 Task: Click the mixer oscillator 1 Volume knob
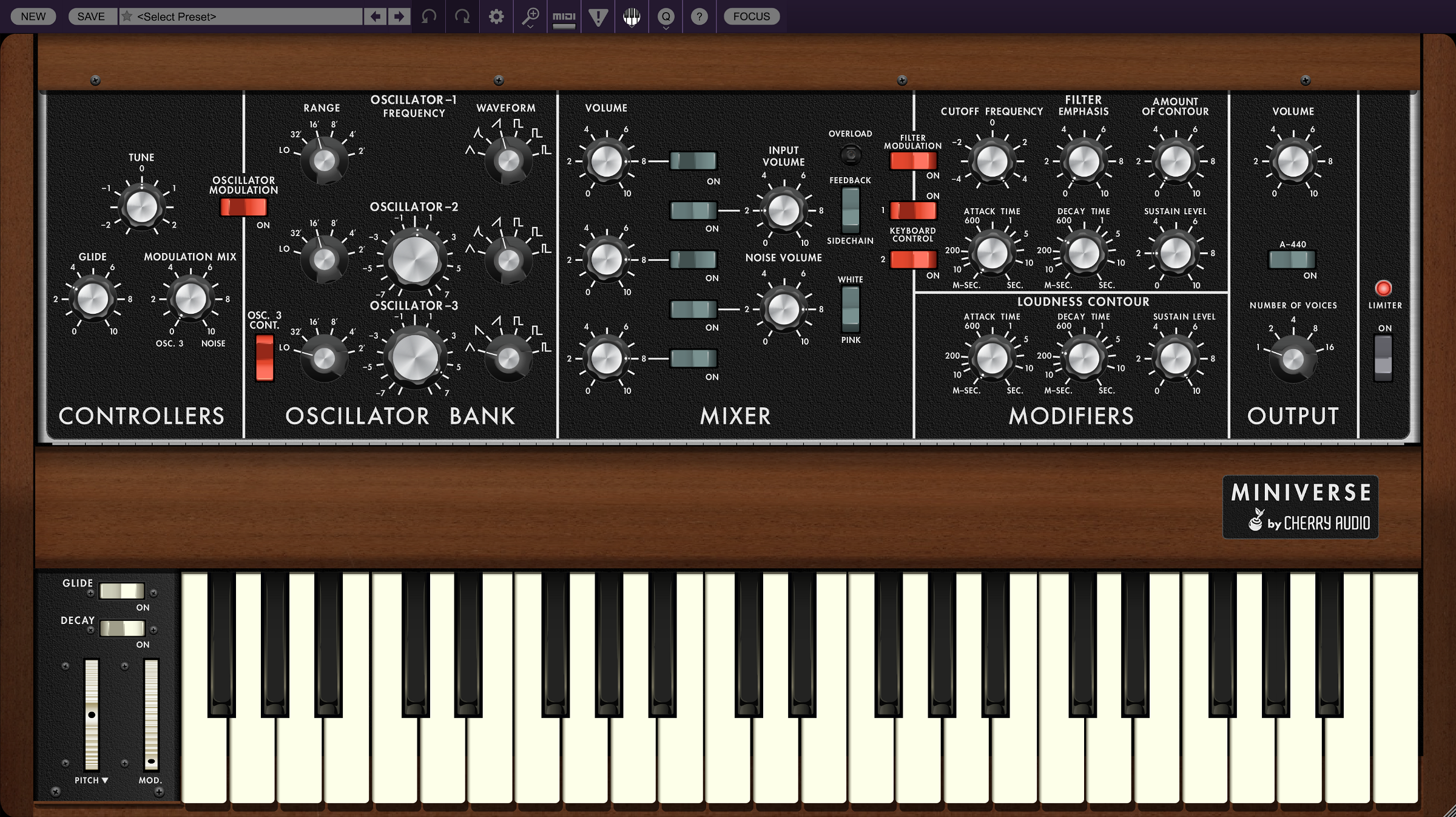point(606,161)
